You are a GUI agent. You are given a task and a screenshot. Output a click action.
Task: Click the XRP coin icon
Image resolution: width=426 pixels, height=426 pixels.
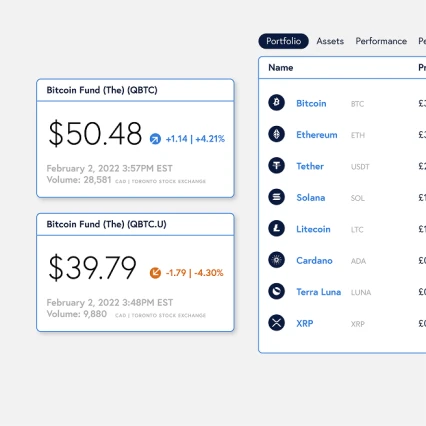point(276,323)
